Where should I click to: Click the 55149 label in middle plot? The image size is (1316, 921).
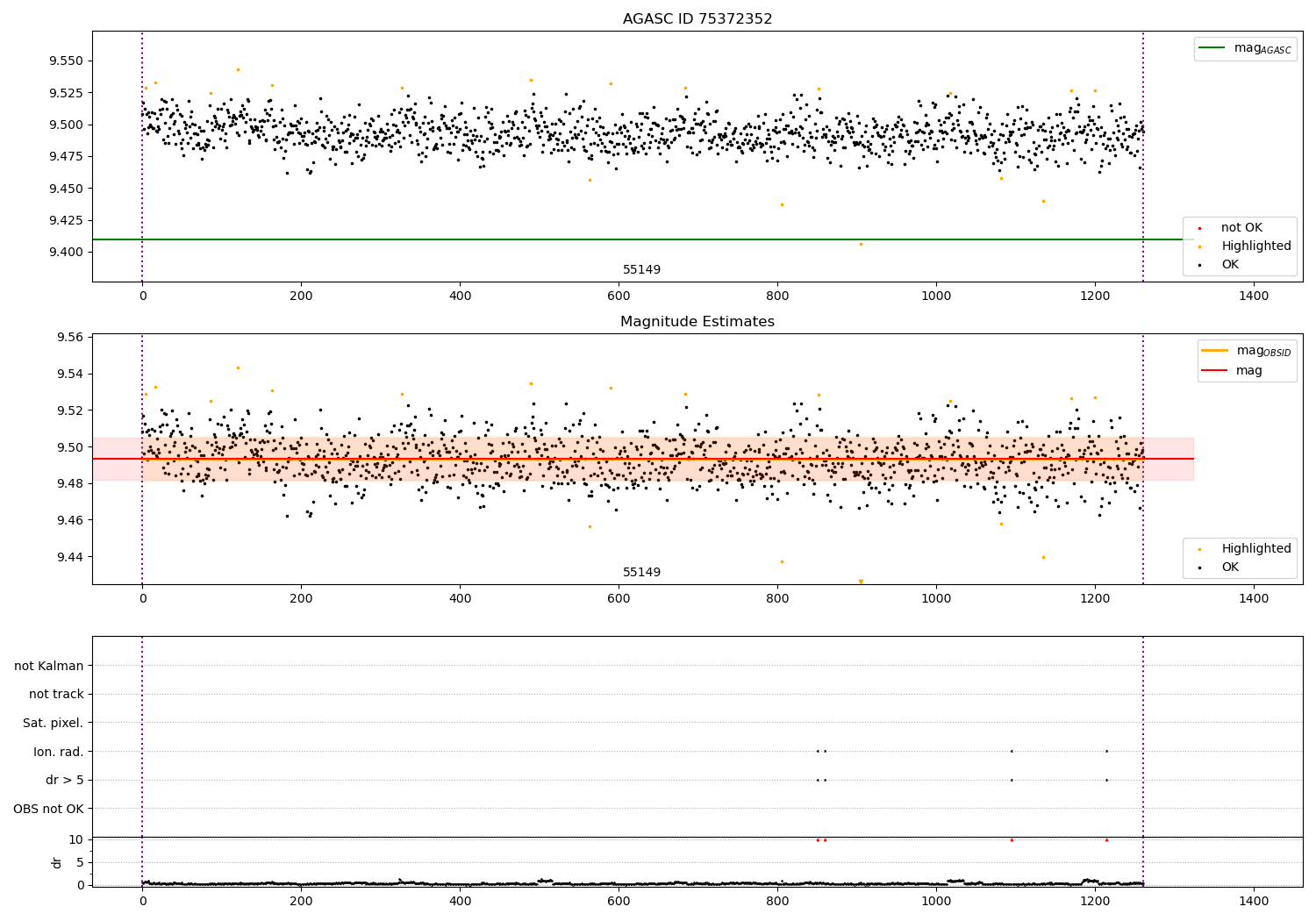coord(642,573)
